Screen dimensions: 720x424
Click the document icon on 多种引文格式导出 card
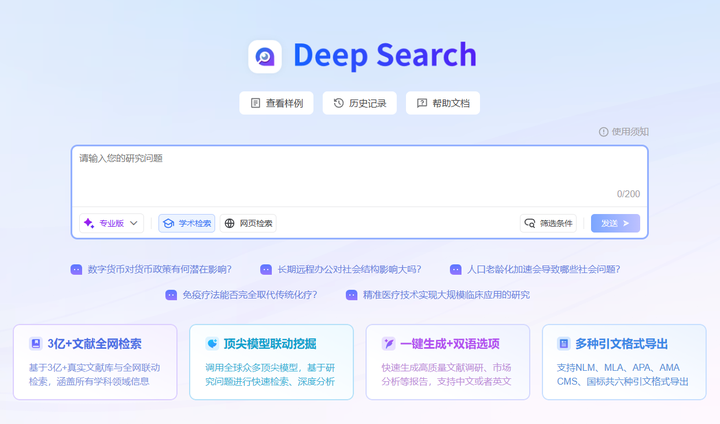point(563,344)
